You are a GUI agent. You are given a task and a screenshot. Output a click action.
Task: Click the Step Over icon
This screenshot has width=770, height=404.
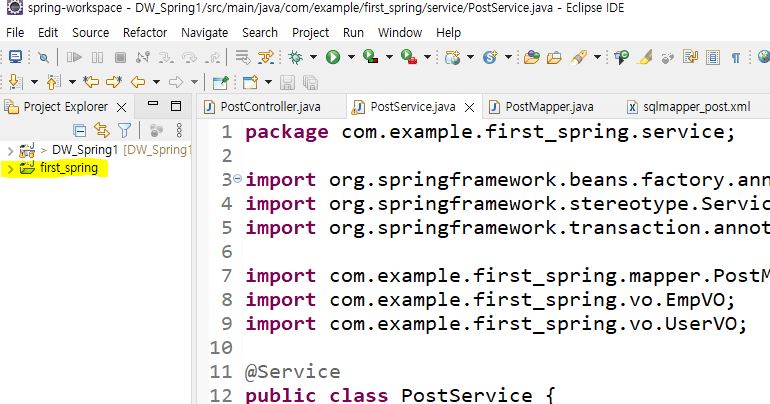[189, 57]
